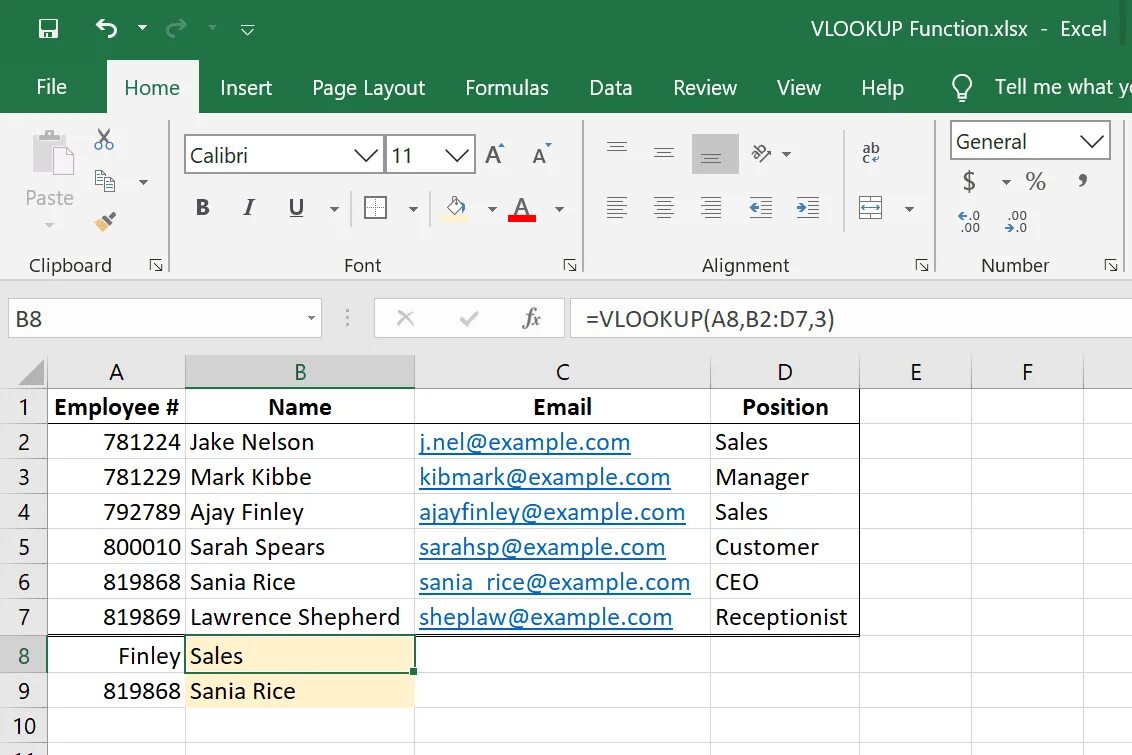The width and height of the screenshot is (1132, 755).
Task: Click the Borders icon
Action: click(x=375, y=208)
